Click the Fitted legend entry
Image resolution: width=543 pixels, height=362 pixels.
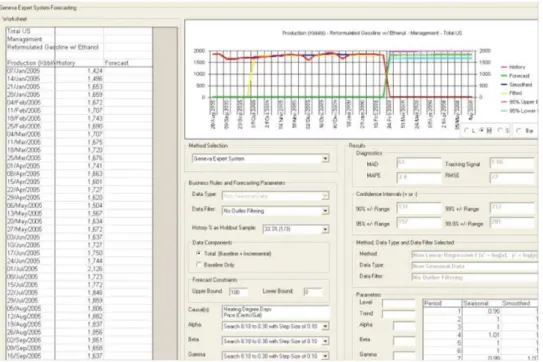(511, 93)
